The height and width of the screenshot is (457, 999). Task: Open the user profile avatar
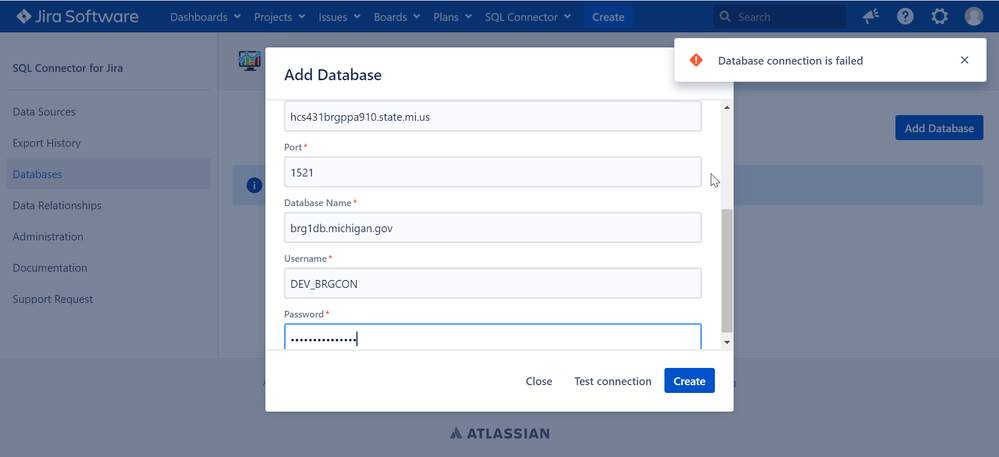click(x=974, y=17)
